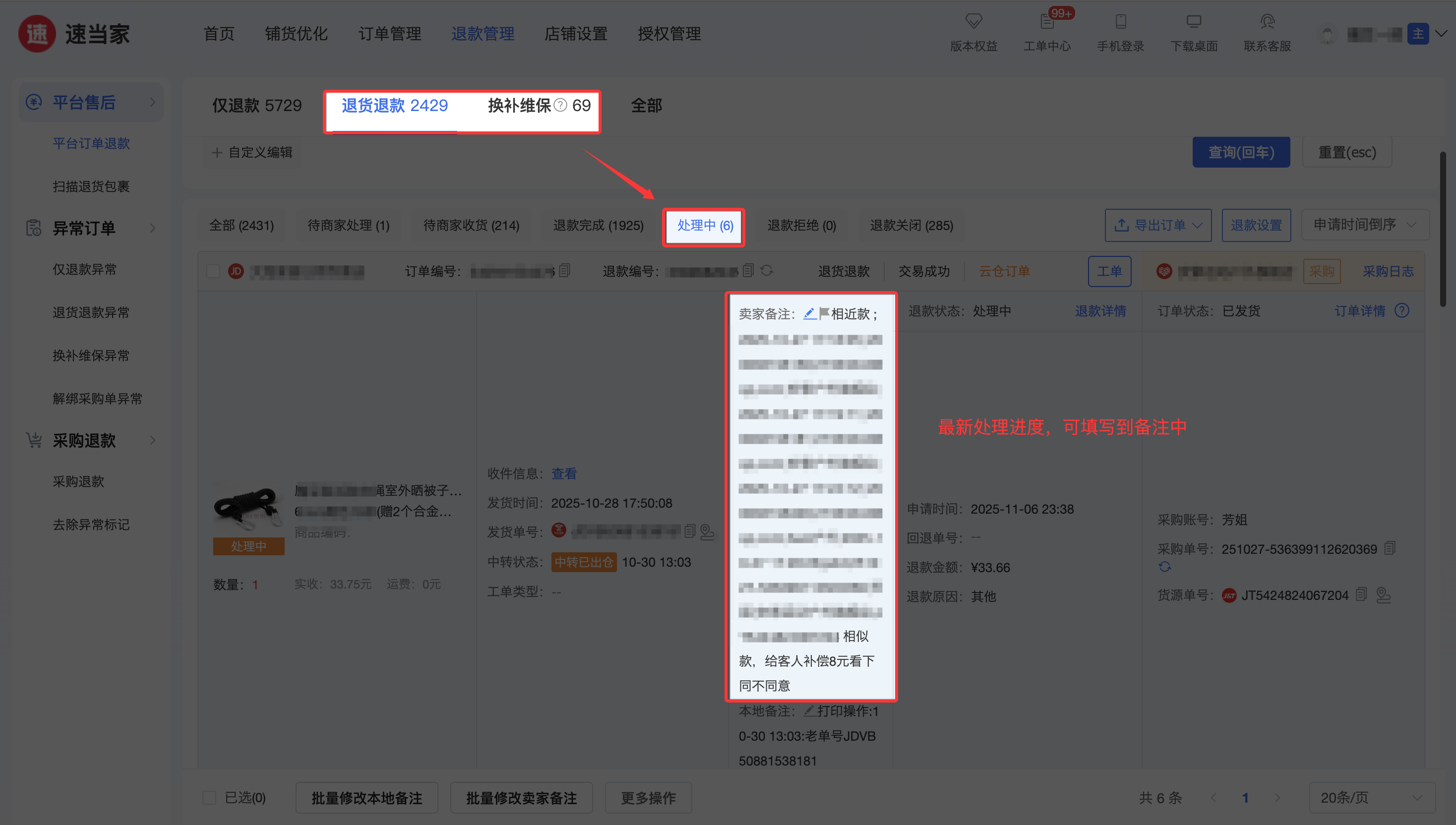Copy the 订单编号 order number
Viewport: 1456px width, 825px height.
[564, 271]
